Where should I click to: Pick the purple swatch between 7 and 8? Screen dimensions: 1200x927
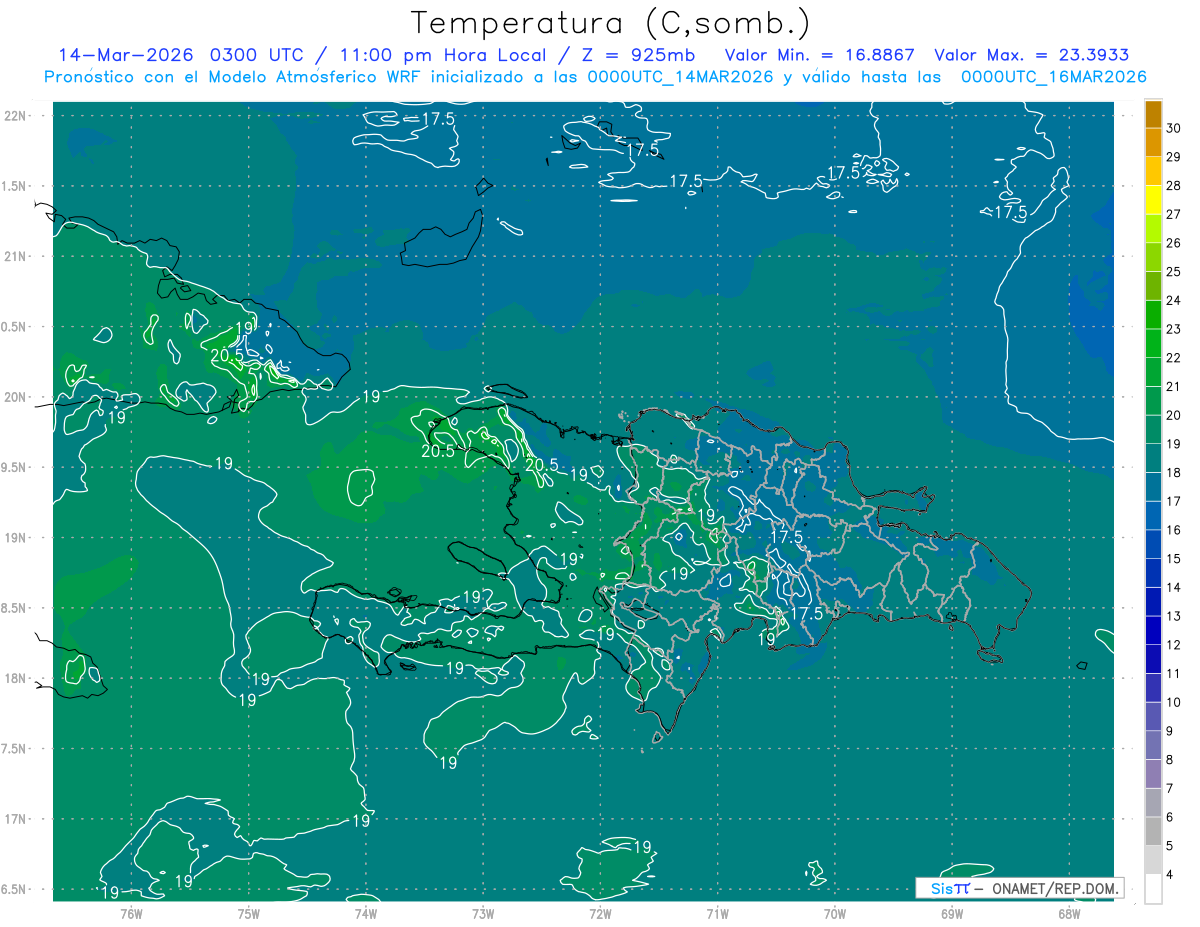click(1153, 775)
